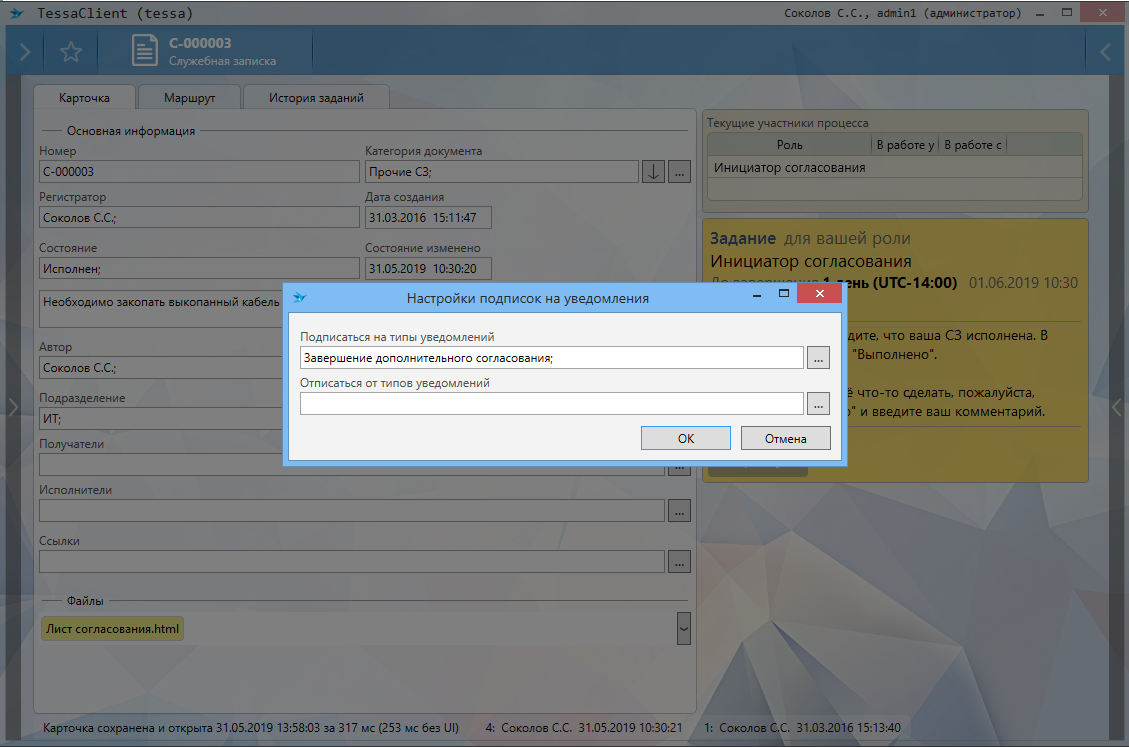The width and height of the screenshot is (1129, 747).
Task: Open the Лист согласования.html file
Action: click(x=113, y=629)
